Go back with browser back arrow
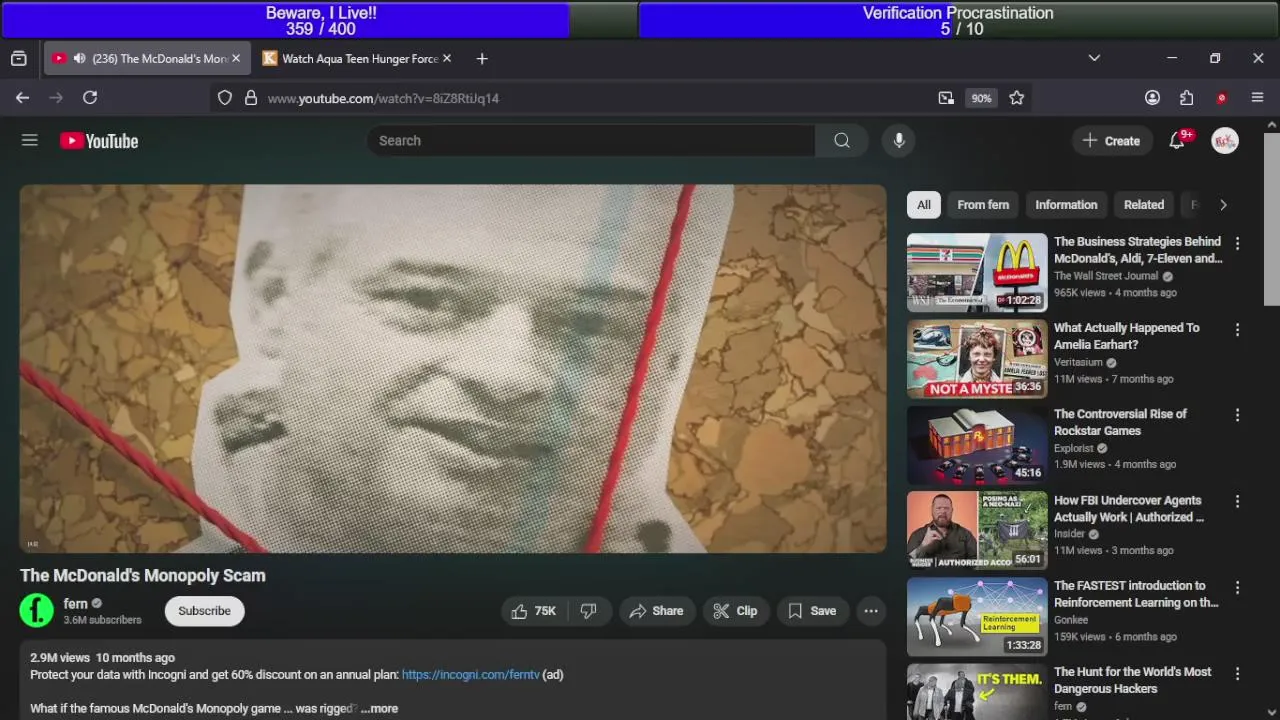The image size is (1280, 720). pos(22,98)
